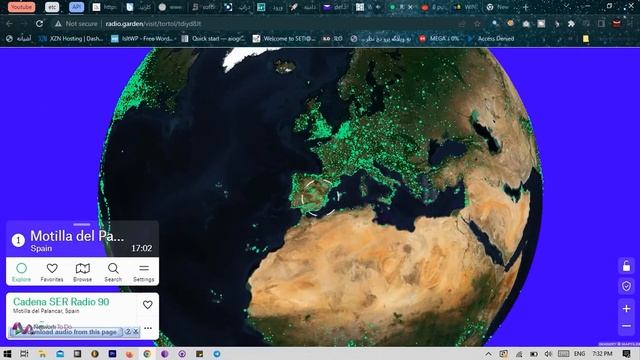Open the Settings tab
640x360 pixels.
pos(144,272)
